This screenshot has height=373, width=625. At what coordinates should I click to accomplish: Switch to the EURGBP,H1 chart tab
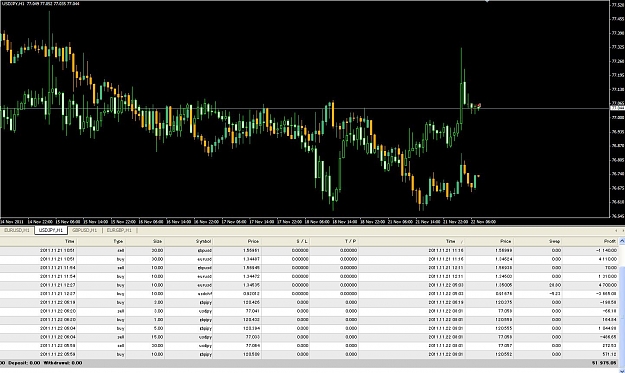[119, 230]
